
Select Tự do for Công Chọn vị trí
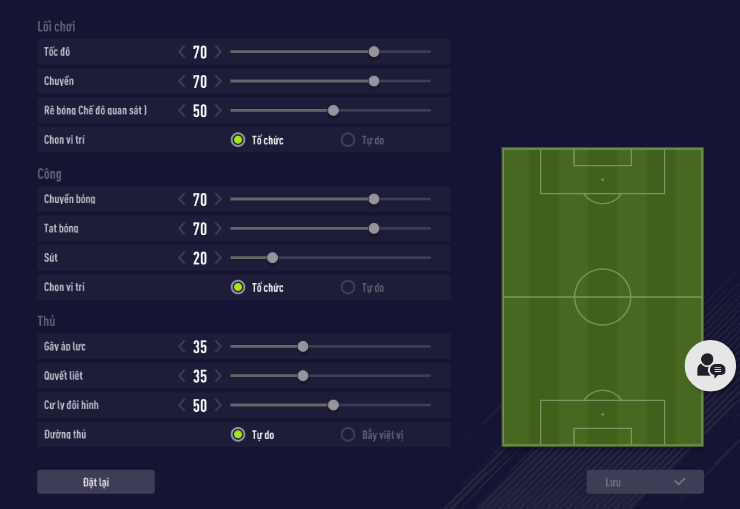(x=348, y=287)
